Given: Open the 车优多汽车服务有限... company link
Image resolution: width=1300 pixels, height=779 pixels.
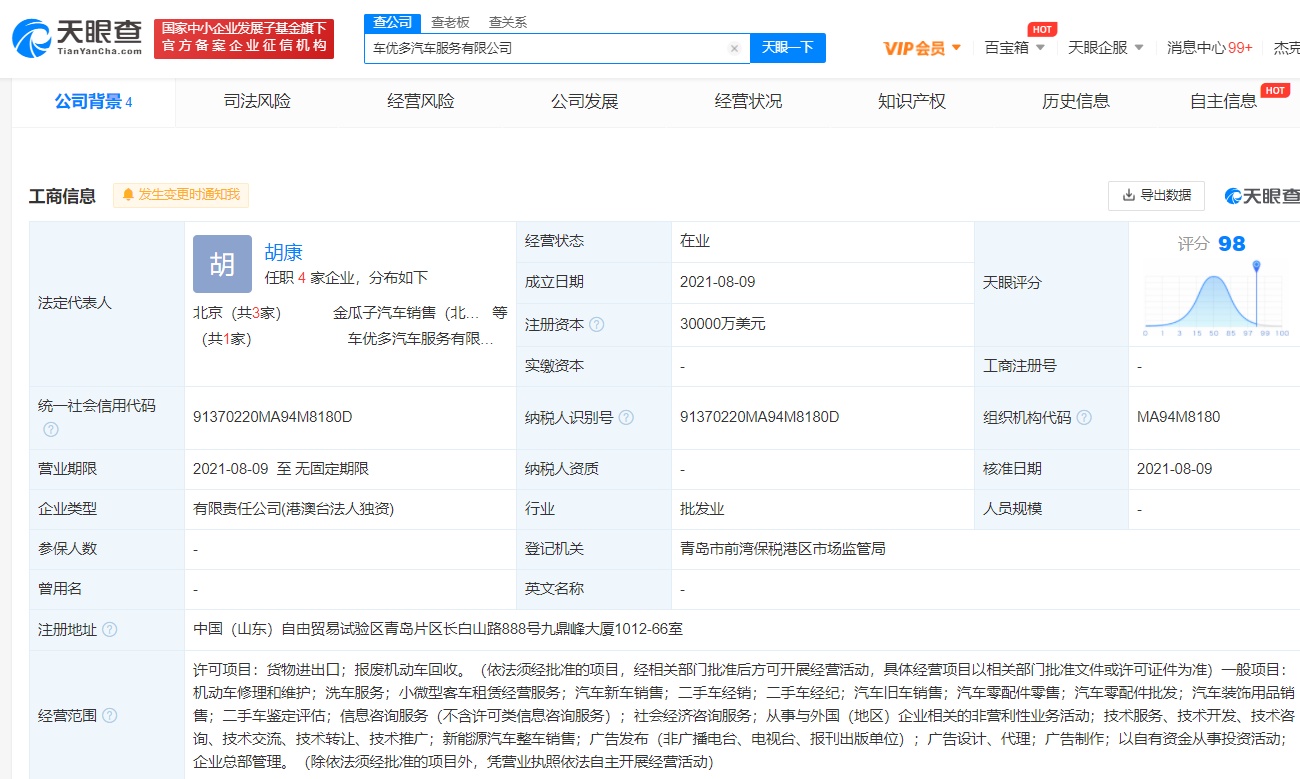Looking at the screenshot, I should (x=421, y=339).
